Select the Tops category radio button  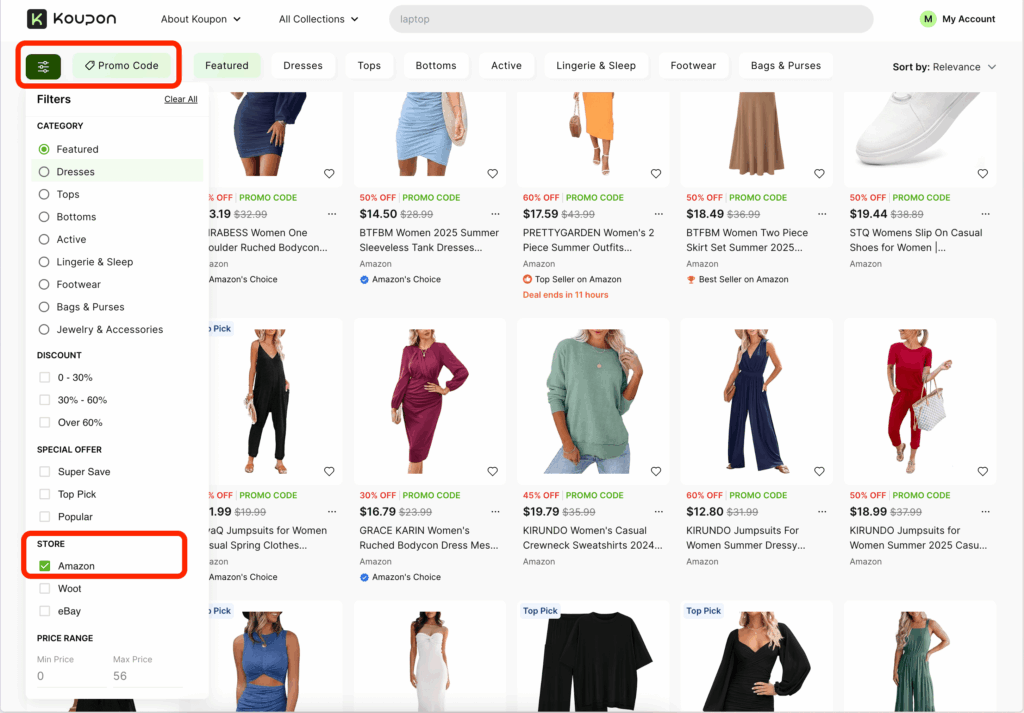point(44,195)
